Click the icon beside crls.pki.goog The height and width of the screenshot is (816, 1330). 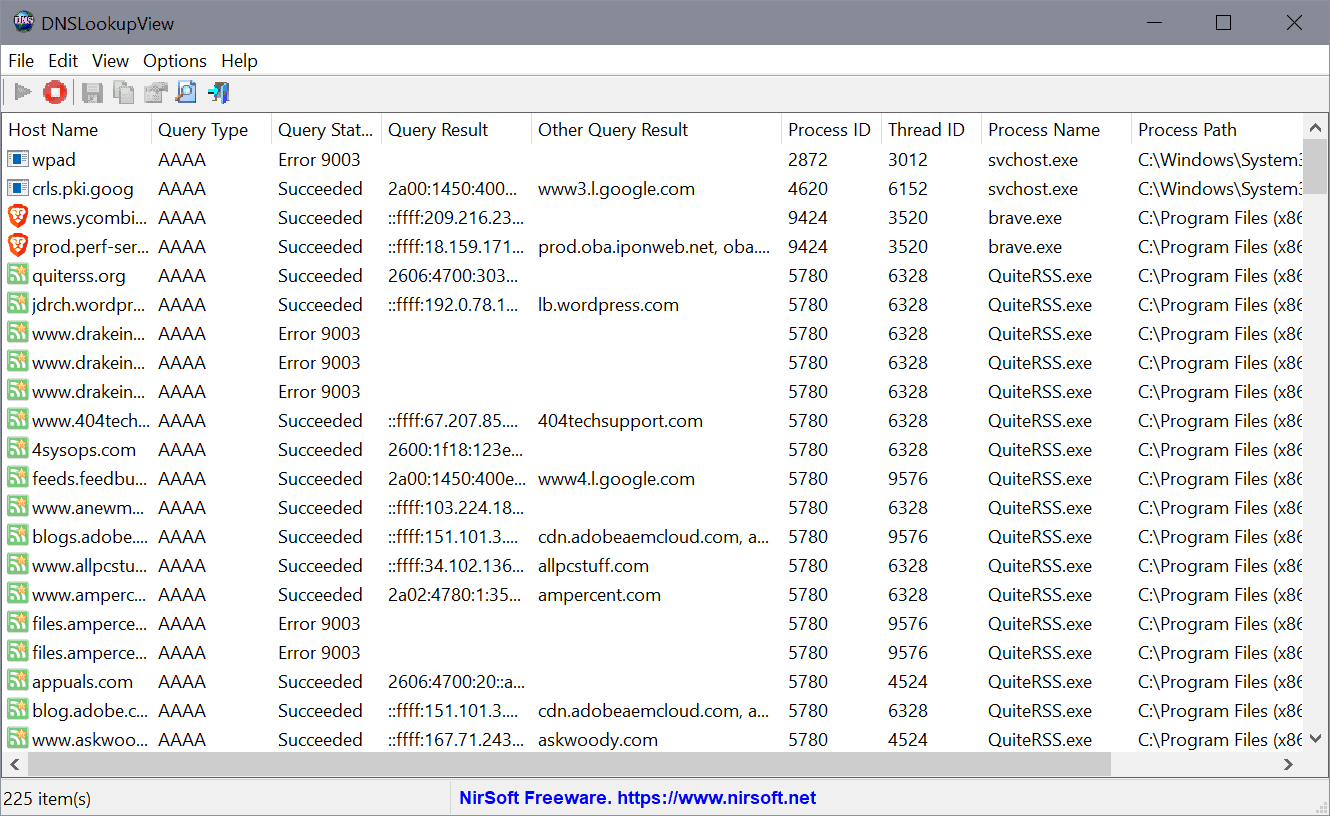click(x=17, y=188)
